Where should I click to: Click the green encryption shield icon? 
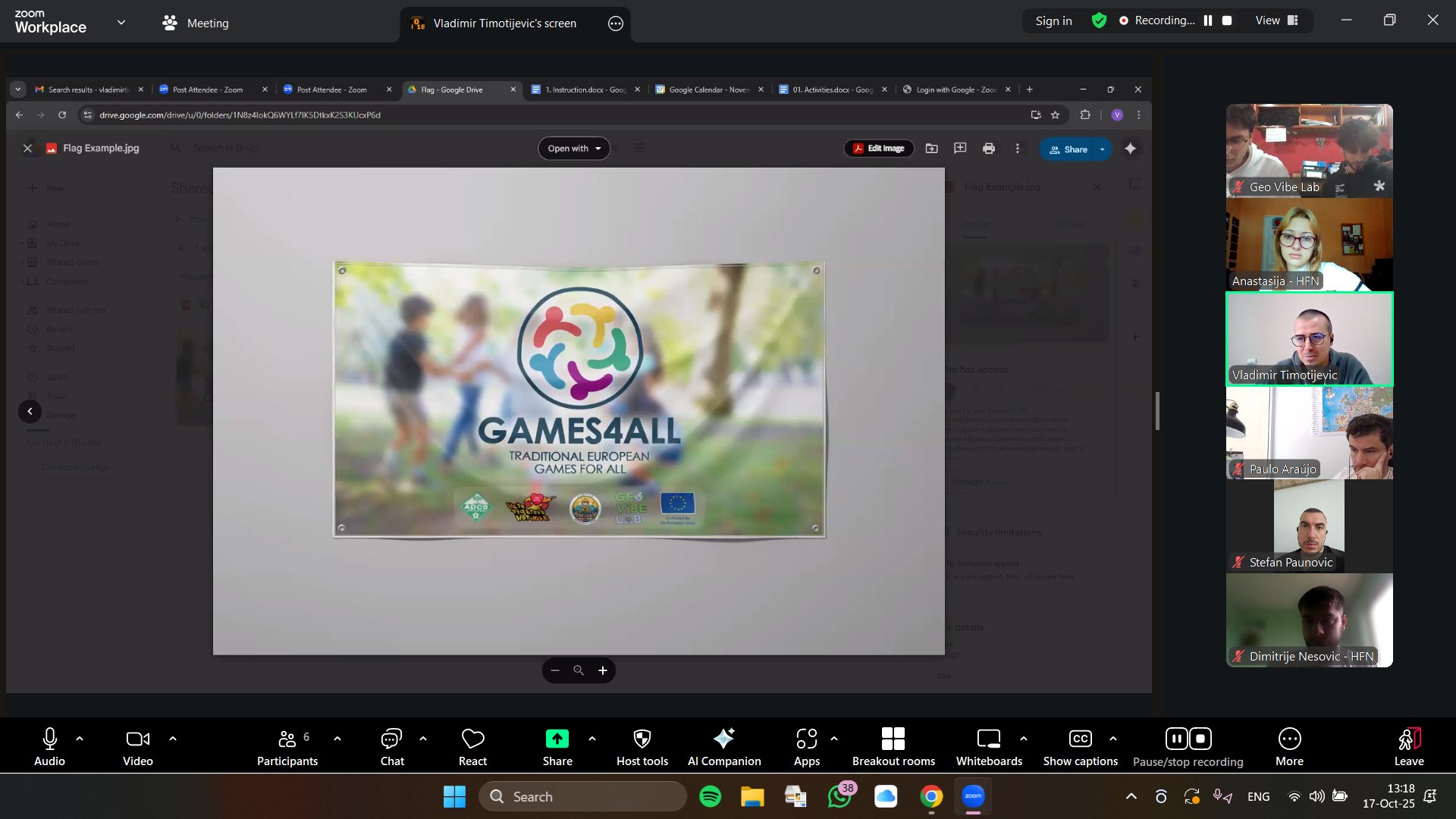1099,20
